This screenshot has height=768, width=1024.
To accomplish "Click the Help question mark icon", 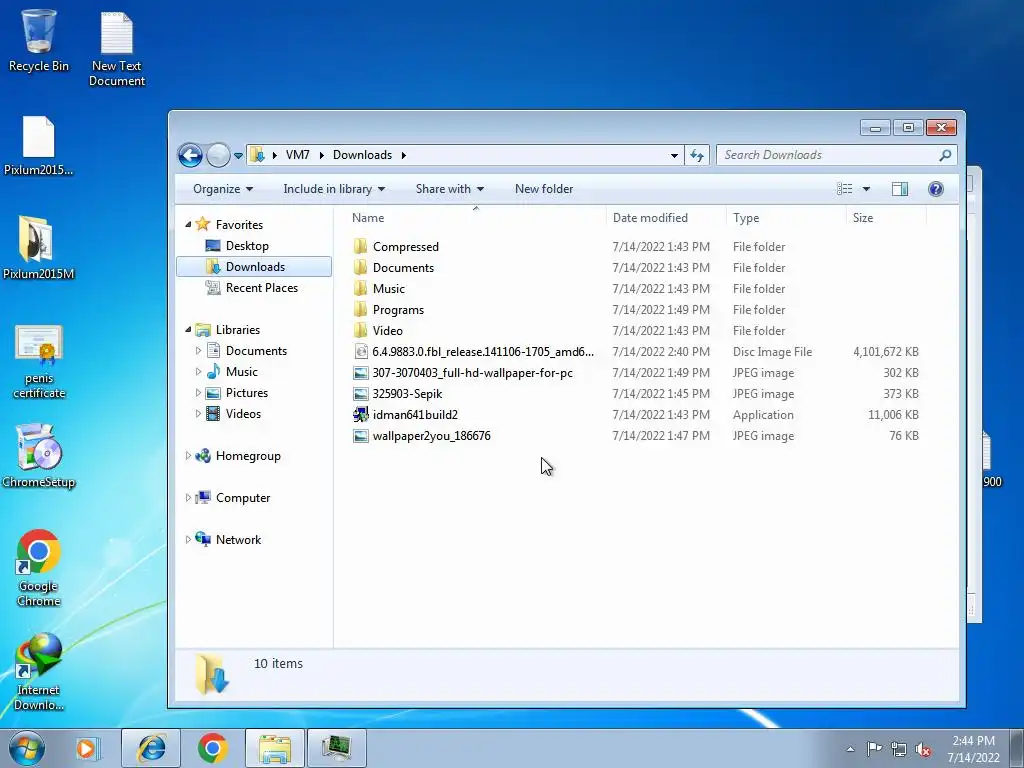I will [935, 189].
